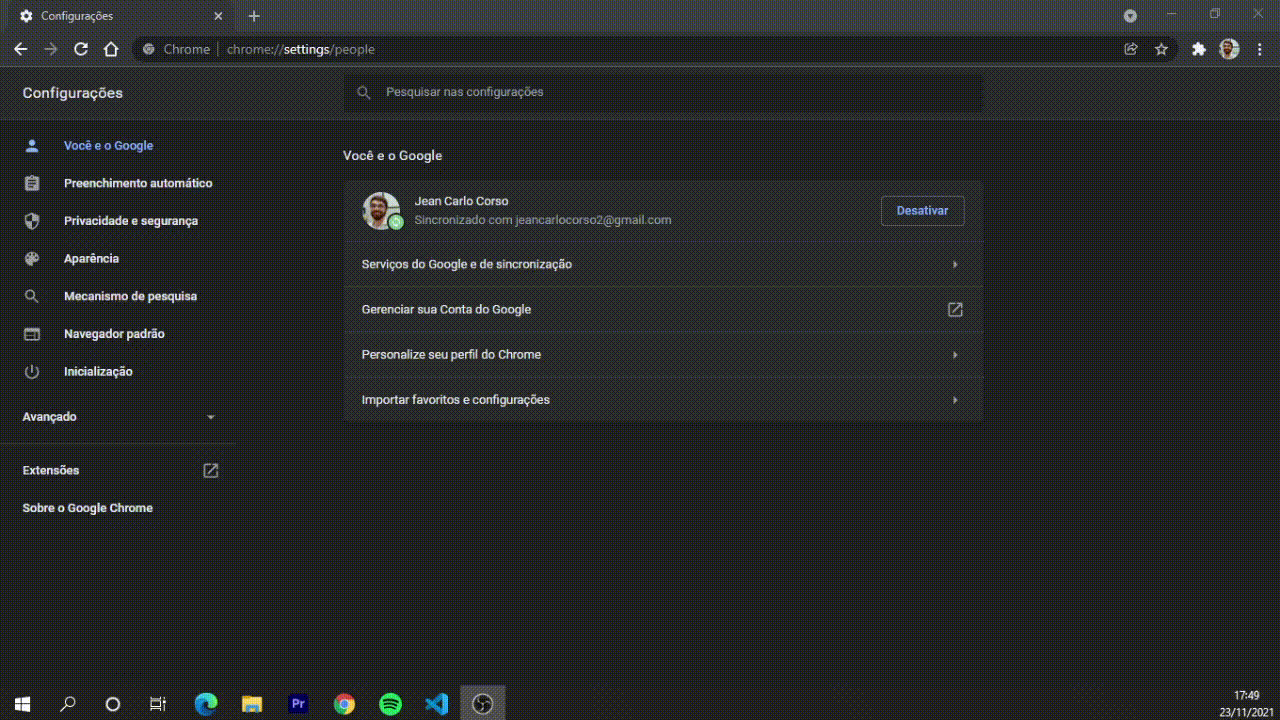Open Spotify from taskbar
The image size is (1280, 720).
coord(390,704)
